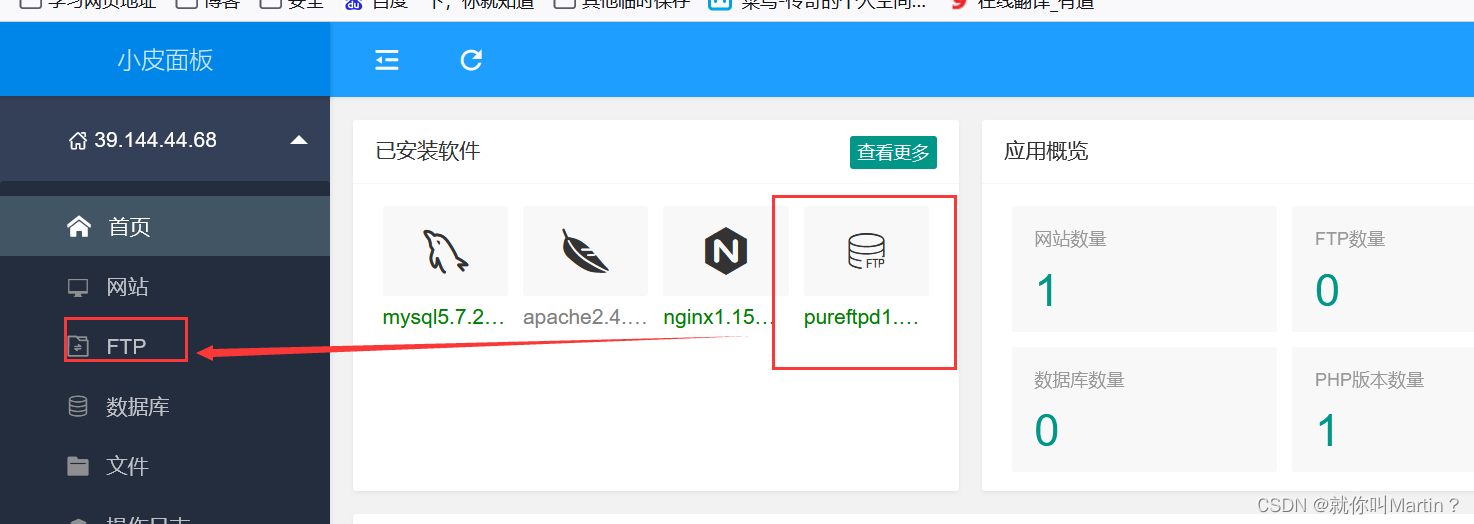The width and height of the screenshot is (1474, 524).
Task: Open the 网站 sidebar menu item
Action: 165,287
